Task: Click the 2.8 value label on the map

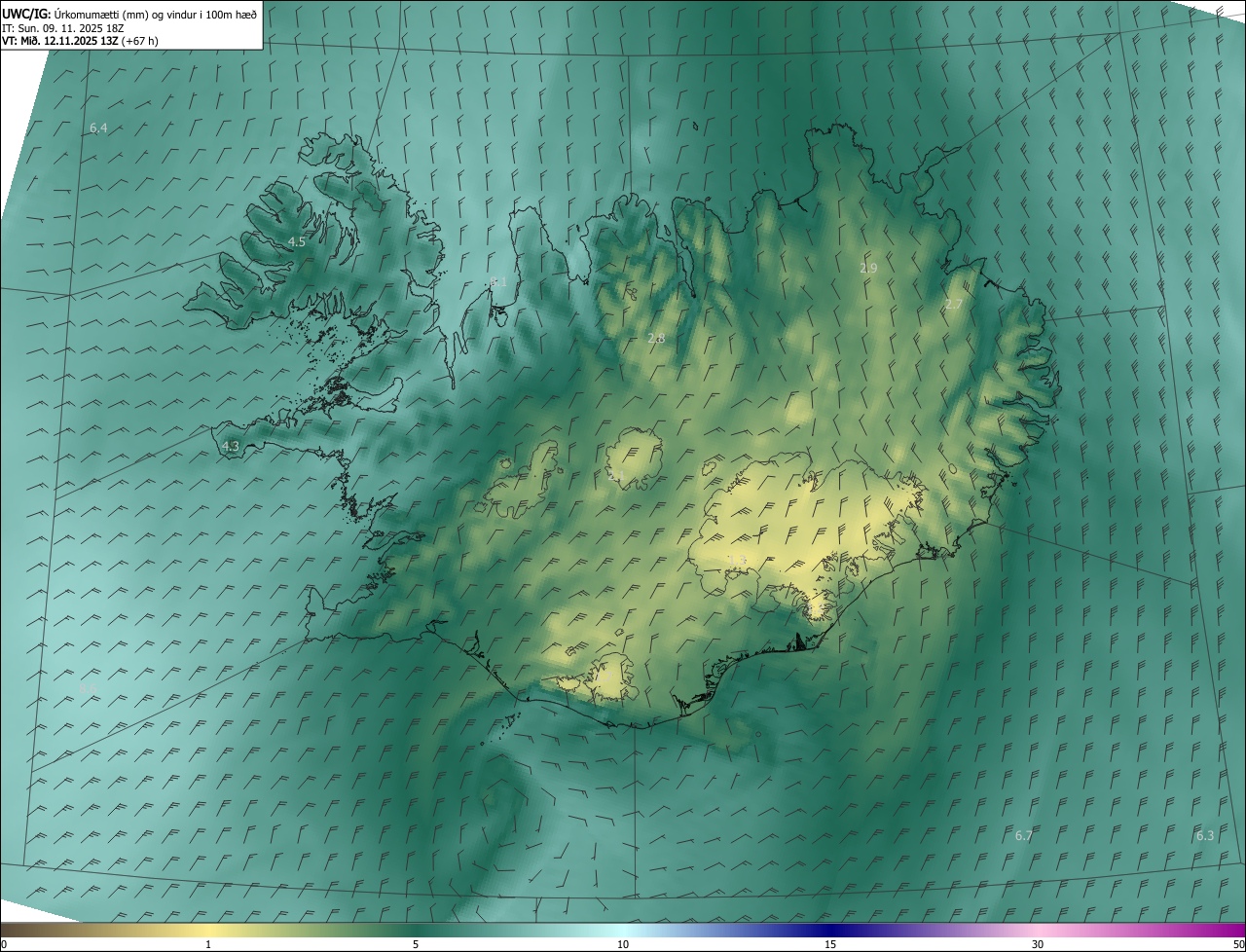Action: tap(656, 338)
